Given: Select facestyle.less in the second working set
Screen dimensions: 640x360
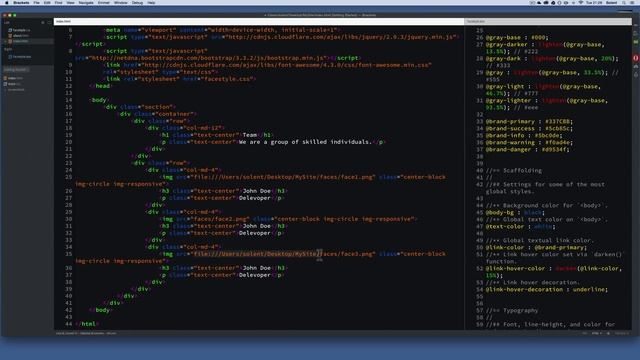Looking at the screenshot, I should [21, 57].
